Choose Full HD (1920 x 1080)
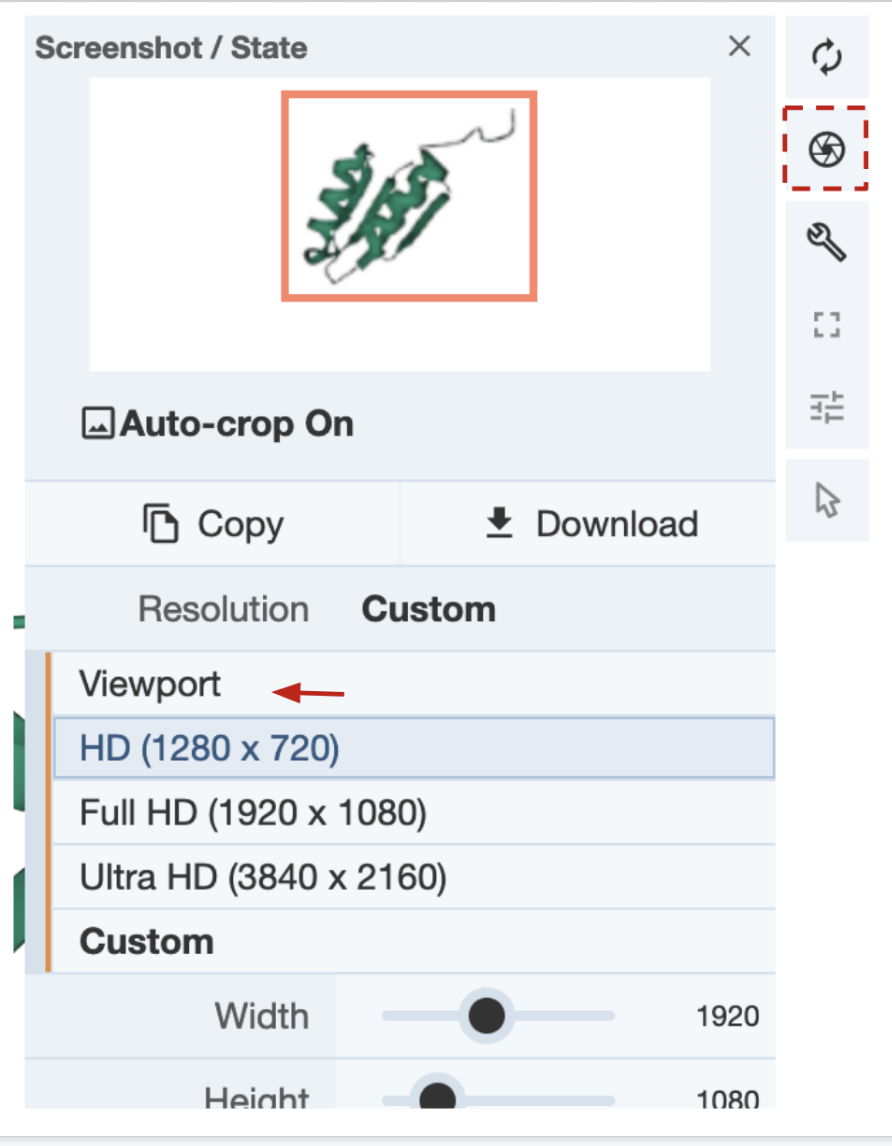Image resolution: width=892 pixels, height=1146 pixels. pos(253,813)
